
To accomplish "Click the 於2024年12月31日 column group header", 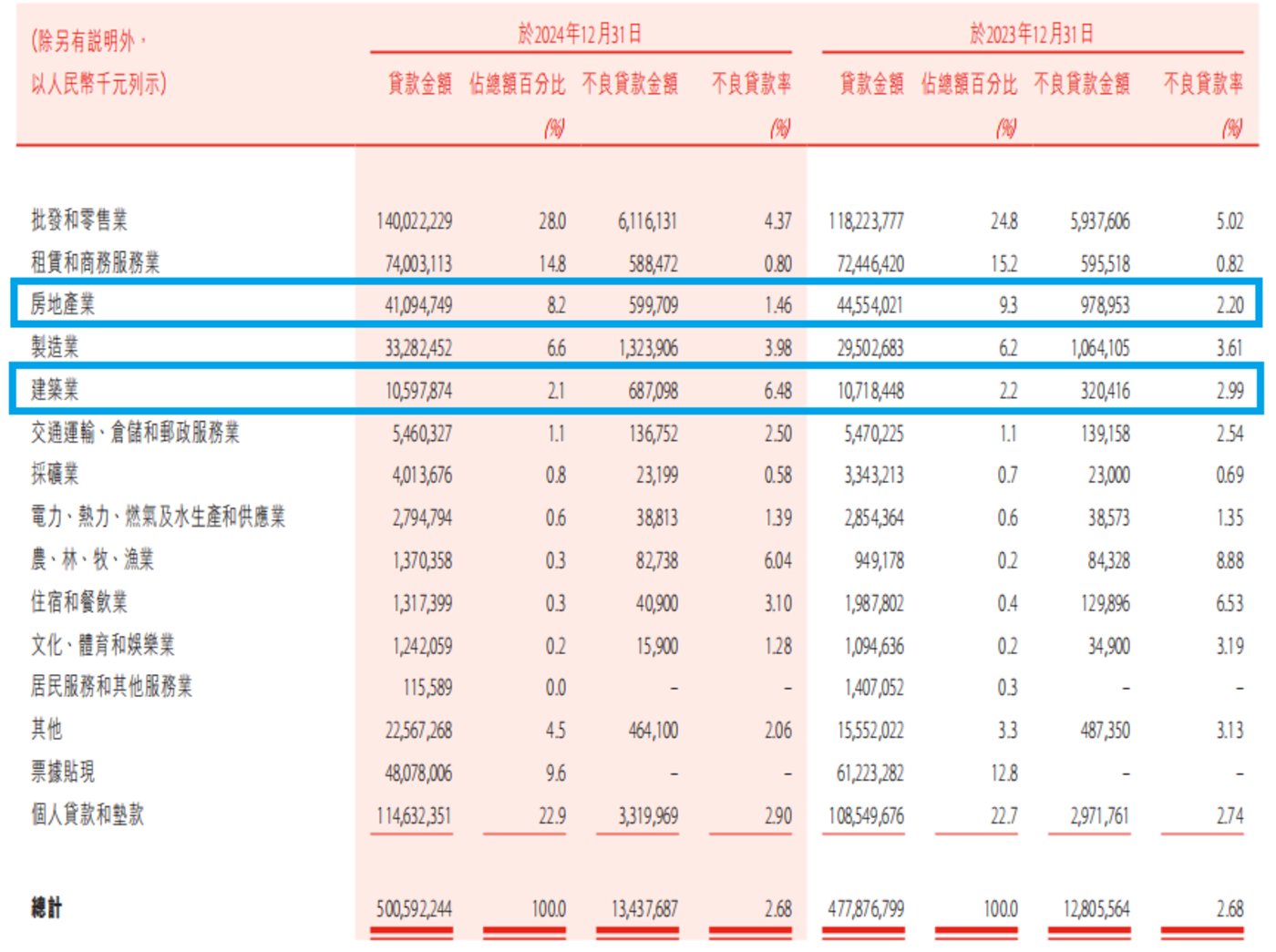I will (x=580, y=35).
